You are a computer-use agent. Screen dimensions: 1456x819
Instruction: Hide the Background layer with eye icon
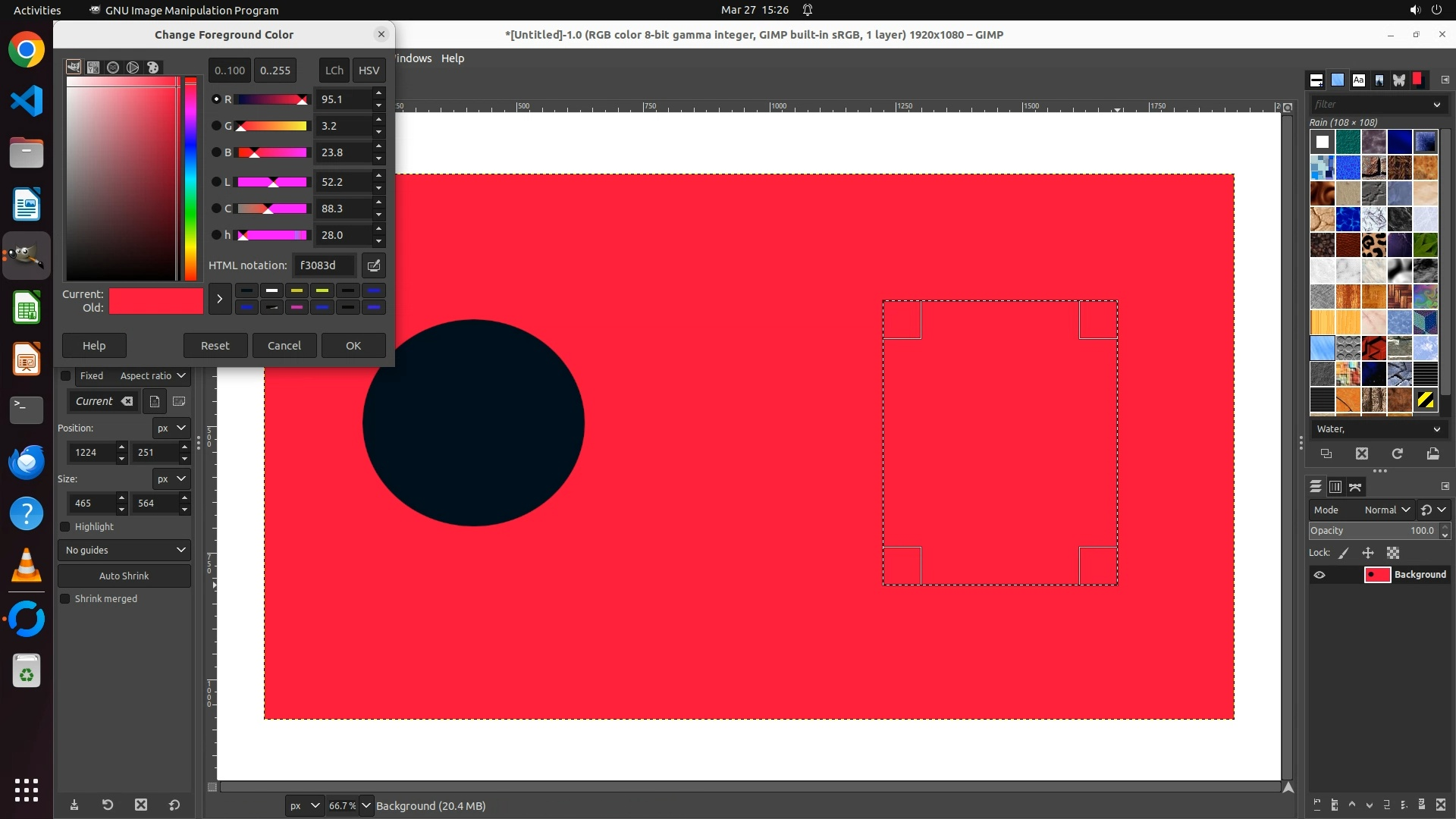(1319, 575)
